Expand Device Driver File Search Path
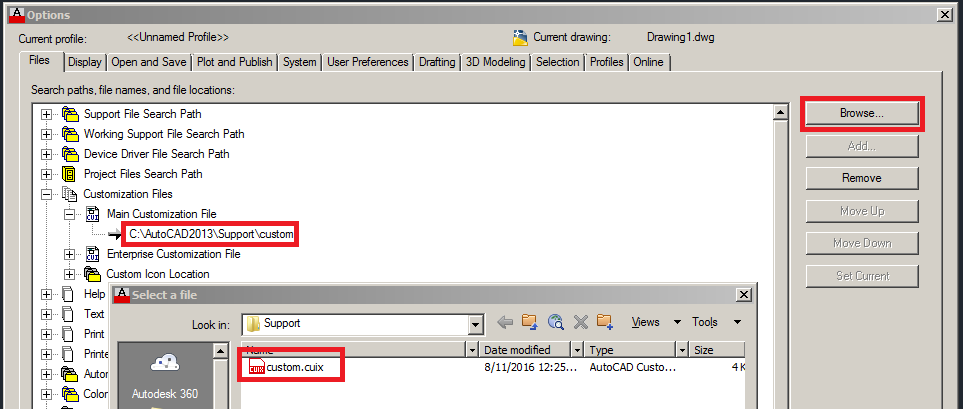The width and height of the screenshot is (963, 409). pyautogui.click(x=46, y=154)
